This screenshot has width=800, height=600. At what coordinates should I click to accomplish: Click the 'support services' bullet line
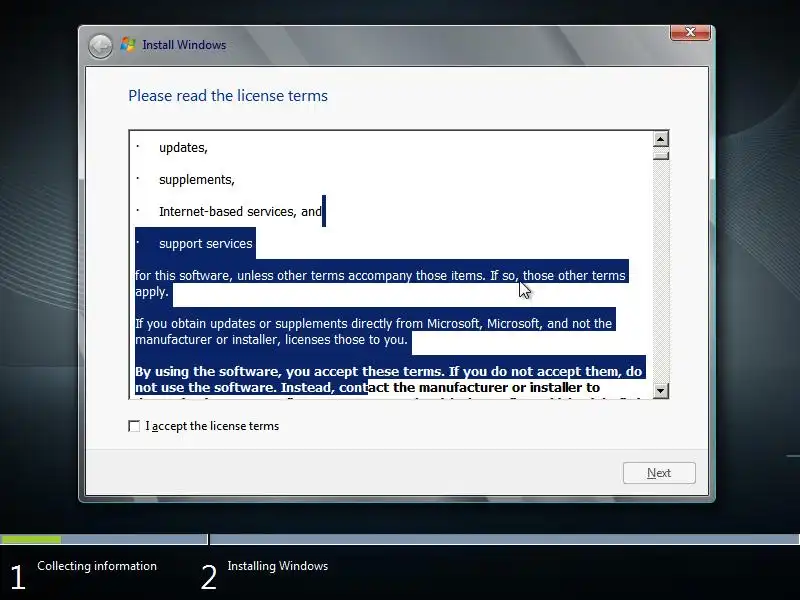tap(206, 243)
